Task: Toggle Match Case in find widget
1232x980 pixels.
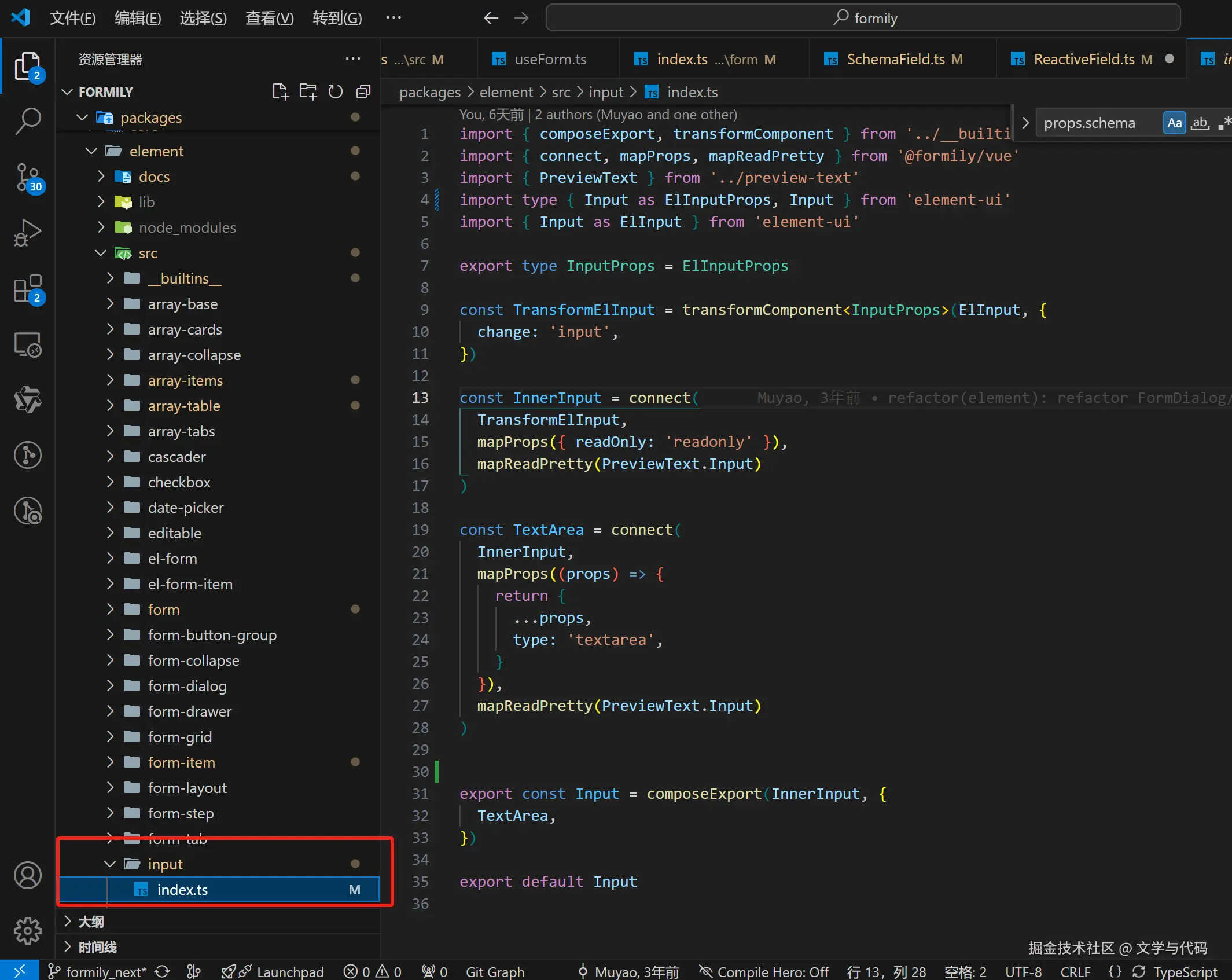Action: (x=1174, y=123)
